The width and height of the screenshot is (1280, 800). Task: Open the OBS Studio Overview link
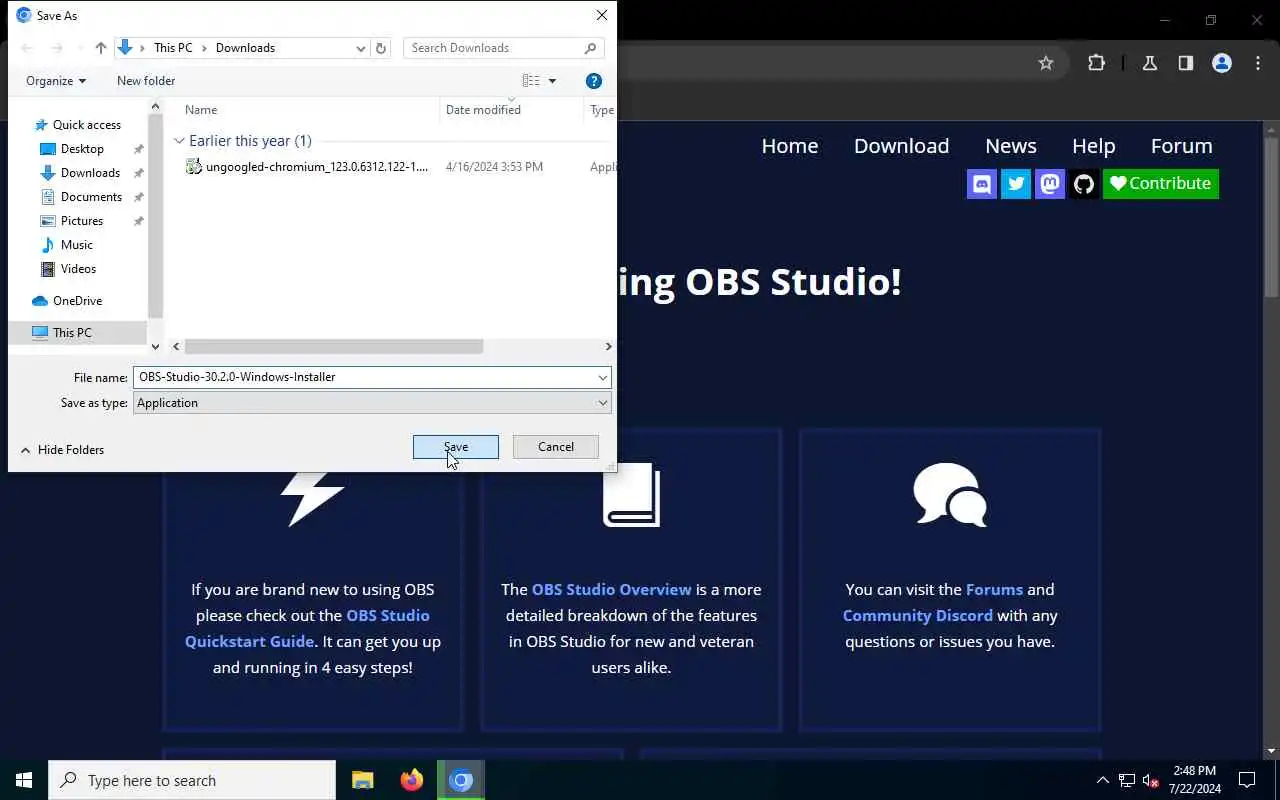[611, 590]
